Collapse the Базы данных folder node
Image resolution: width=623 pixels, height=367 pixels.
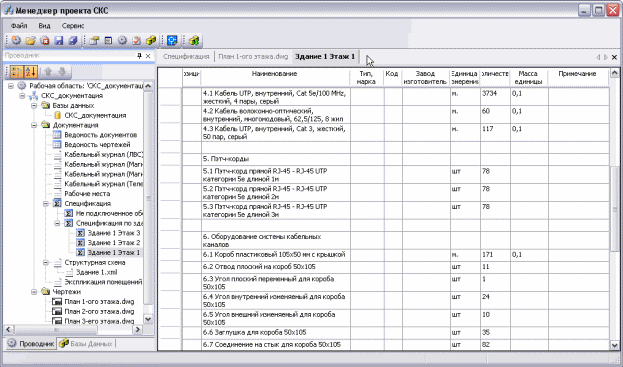click(34, 106)
